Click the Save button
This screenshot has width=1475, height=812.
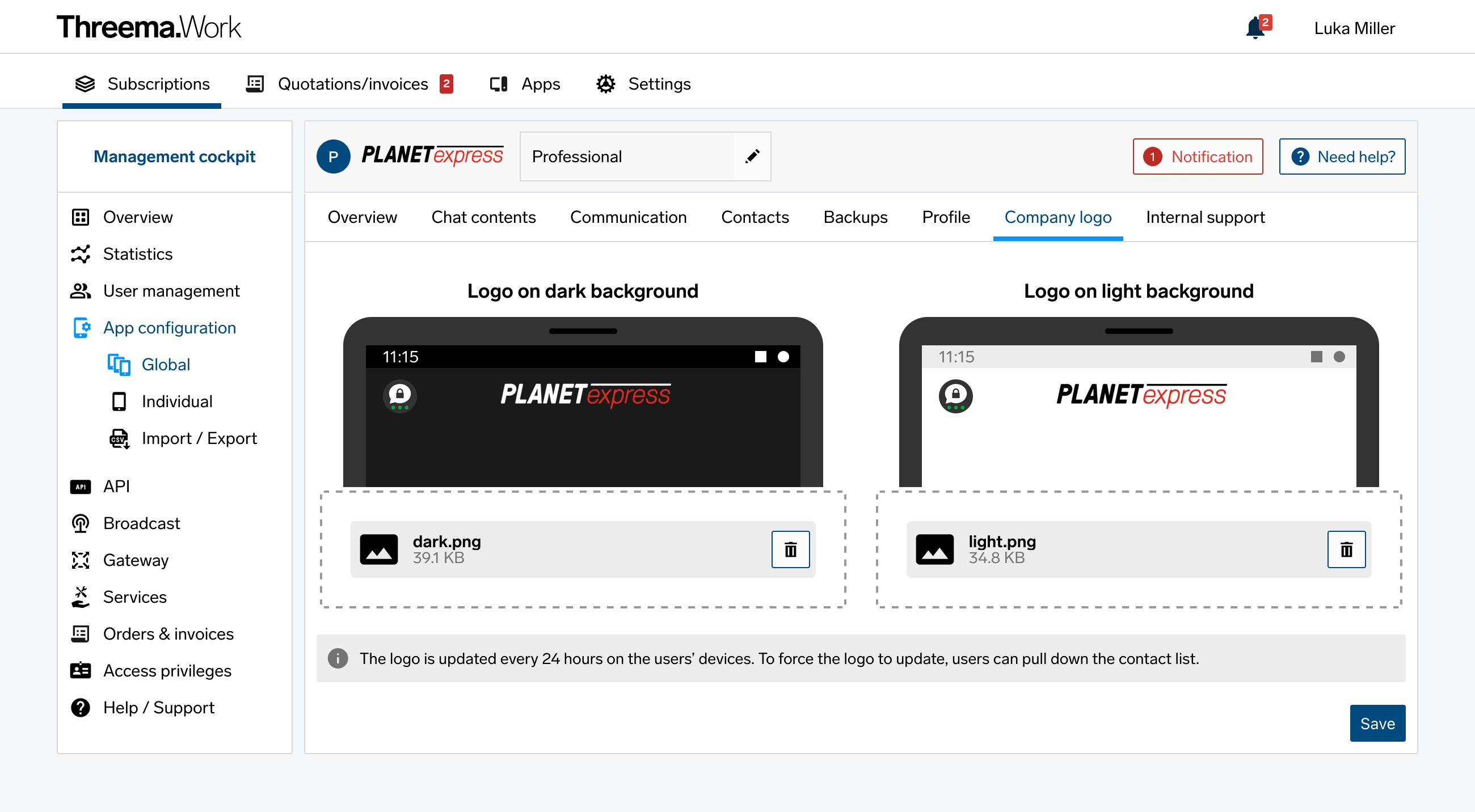[x=1377, y=724]
